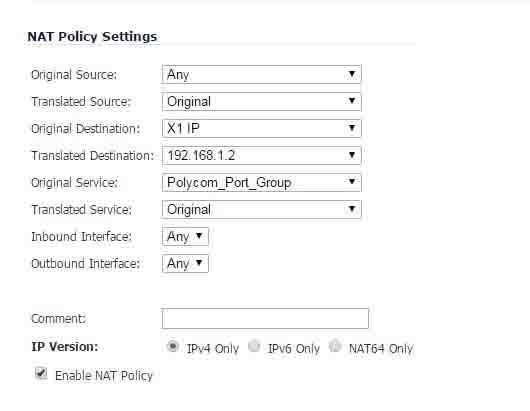Click the Original Destination dropdown arrow
This screenshot has width=530, height=411.
tap(352, 128)
